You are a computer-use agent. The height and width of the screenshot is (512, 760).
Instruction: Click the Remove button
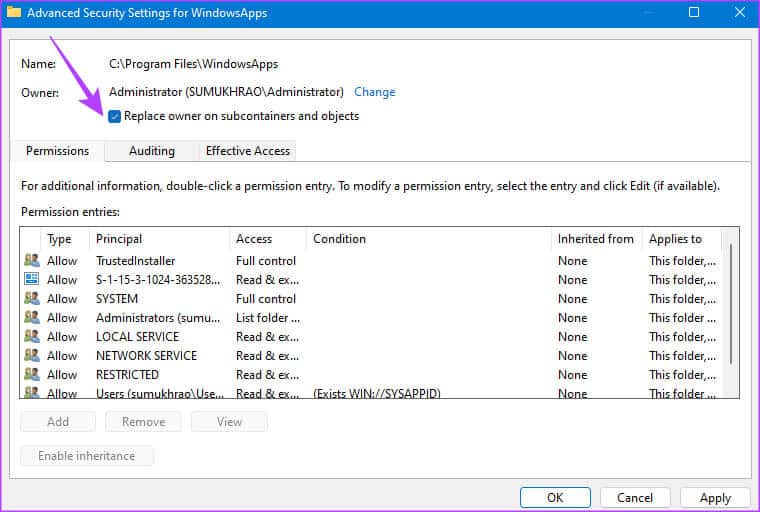tap(143, 422)
